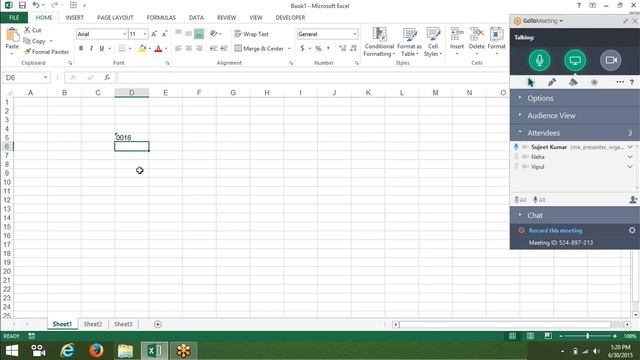Open Firefox from Windows taskbar
The width and height of the screenshot is (640, 360).
pos(96,350)
